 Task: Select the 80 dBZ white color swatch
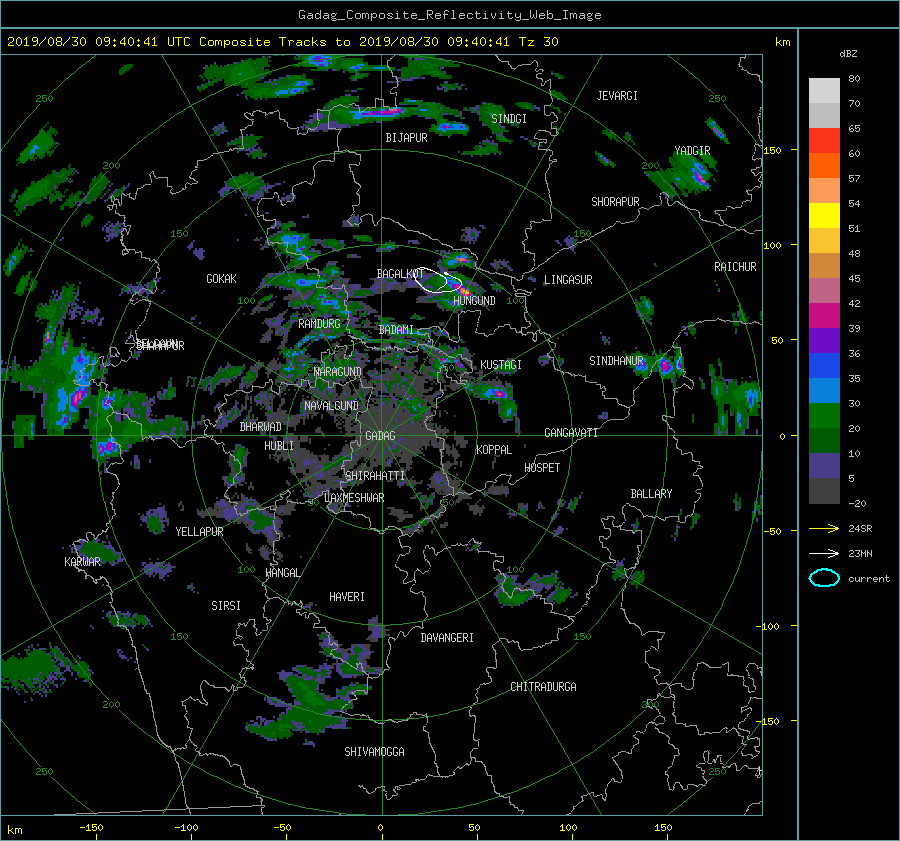point(824,90)
